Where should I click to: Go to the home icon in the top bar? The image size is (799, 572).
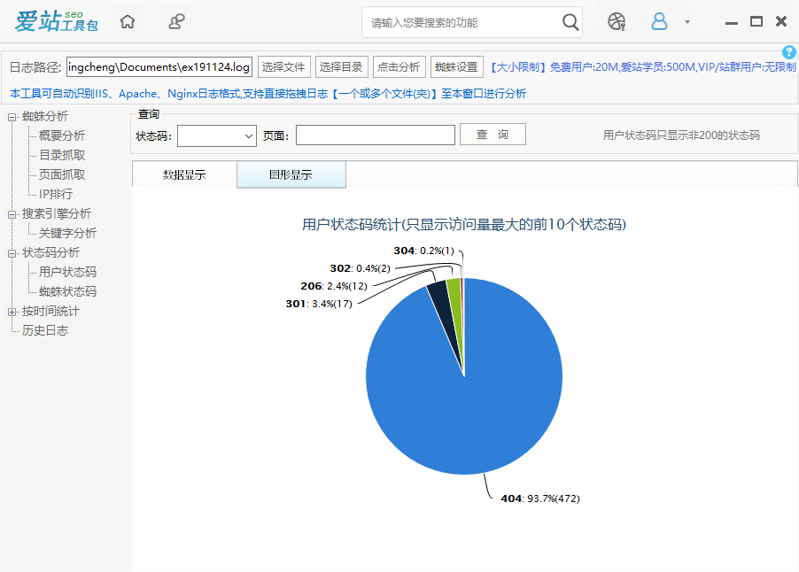127,21
